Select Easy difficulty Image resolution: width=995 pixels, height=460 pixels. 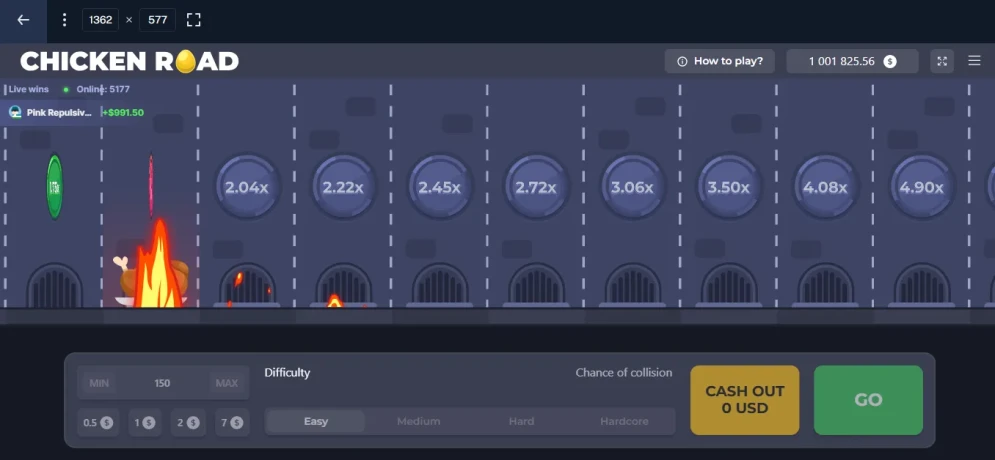pyautogui.click(x=315, y=421)
